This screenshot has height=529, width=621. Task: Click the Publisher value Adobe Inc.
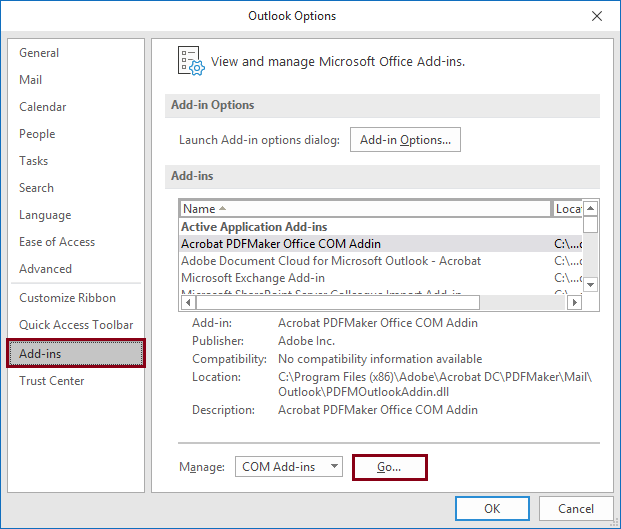pos(307,341)
